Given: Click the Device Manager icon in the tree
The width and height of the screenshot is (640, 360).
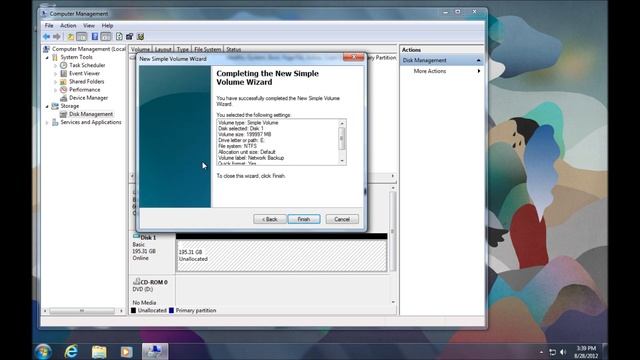Looking at the screenshot, I should (x=64, y=98).
